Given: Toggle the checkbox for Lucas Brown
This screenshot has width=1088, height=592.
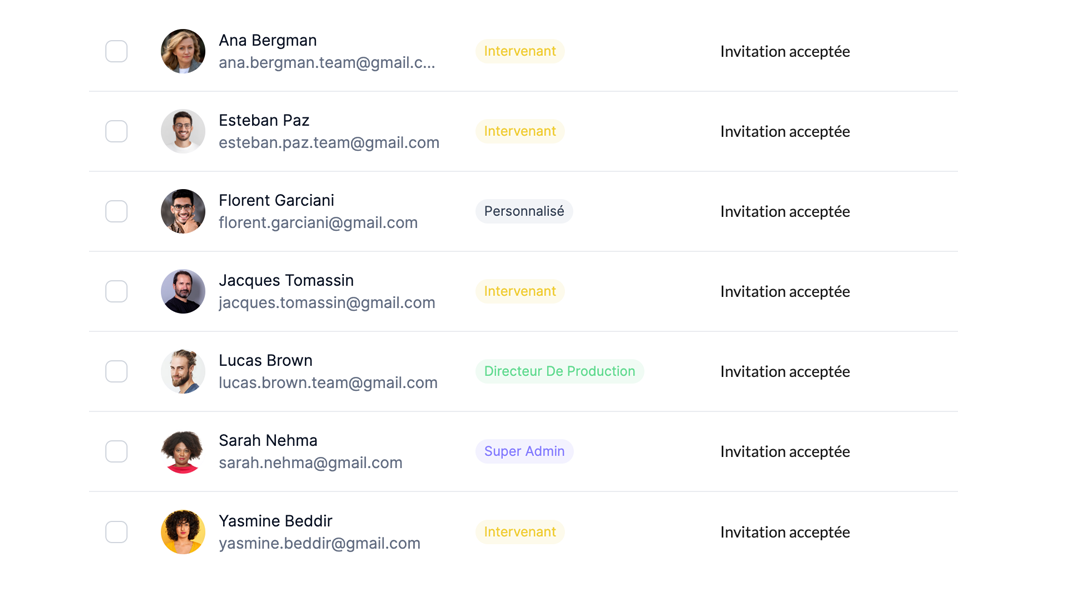Looking at the screenshot, I should 117,371.
